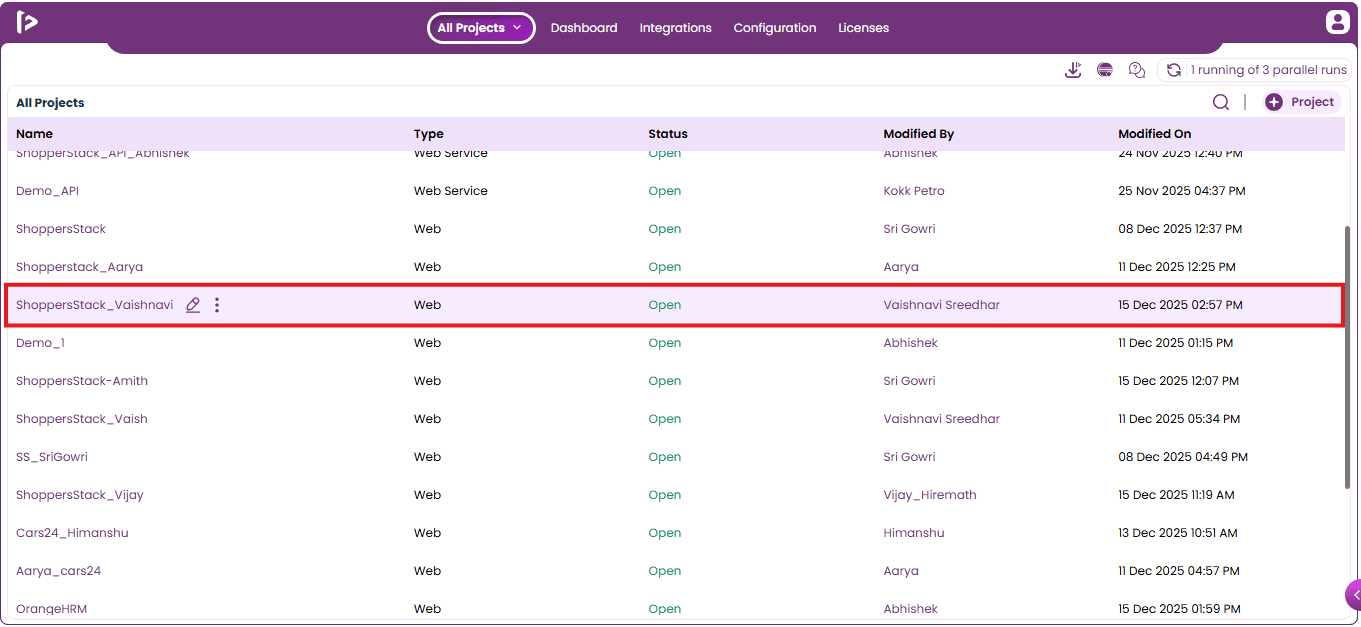
Task: Open the Licenses menu
Action: pyautogui.click(x=863, y=28)
